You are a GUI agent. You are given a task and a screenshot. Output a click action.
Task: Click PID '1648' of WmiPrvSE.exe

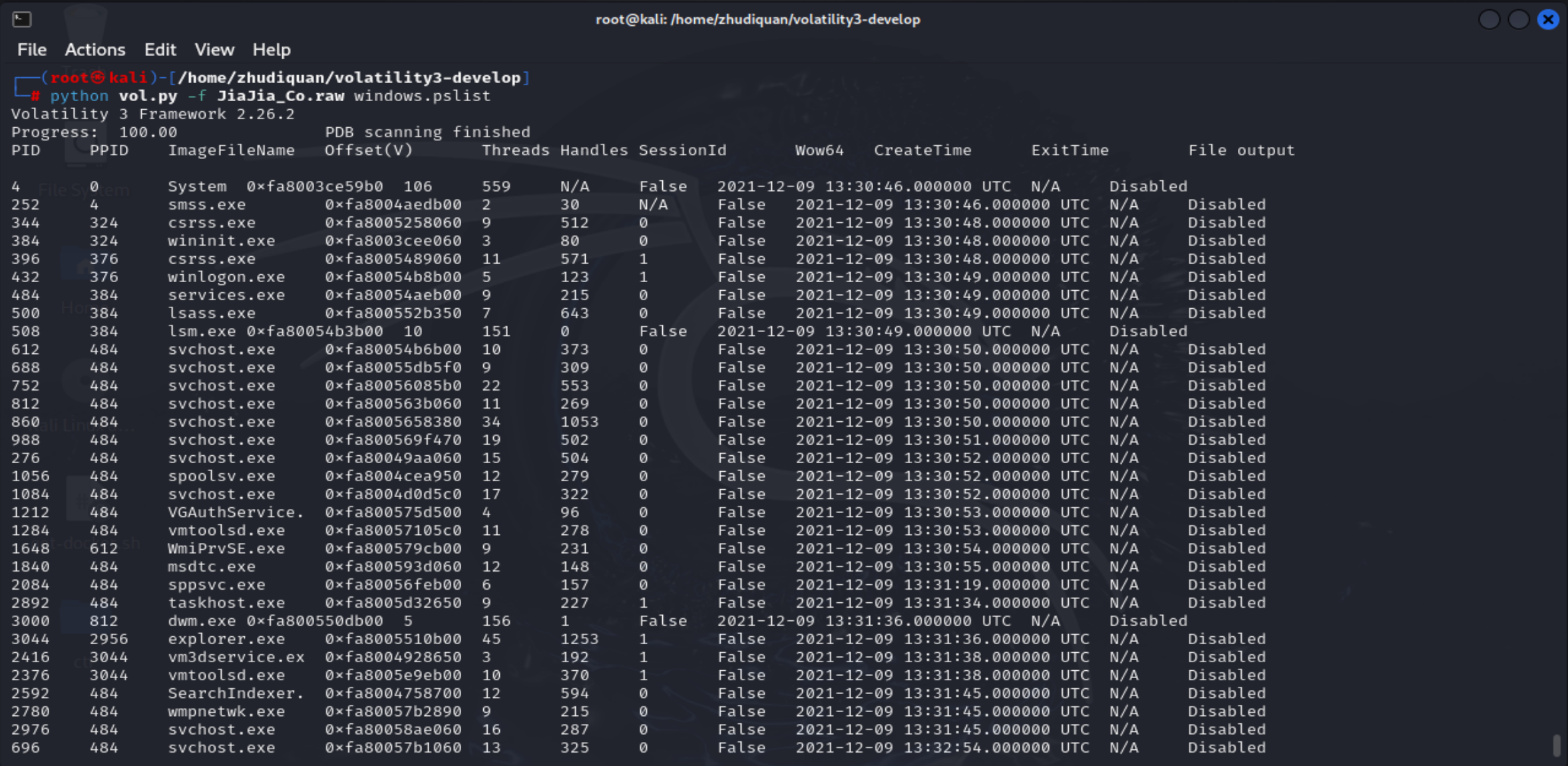pyautogui.click(x=30, y=548)
